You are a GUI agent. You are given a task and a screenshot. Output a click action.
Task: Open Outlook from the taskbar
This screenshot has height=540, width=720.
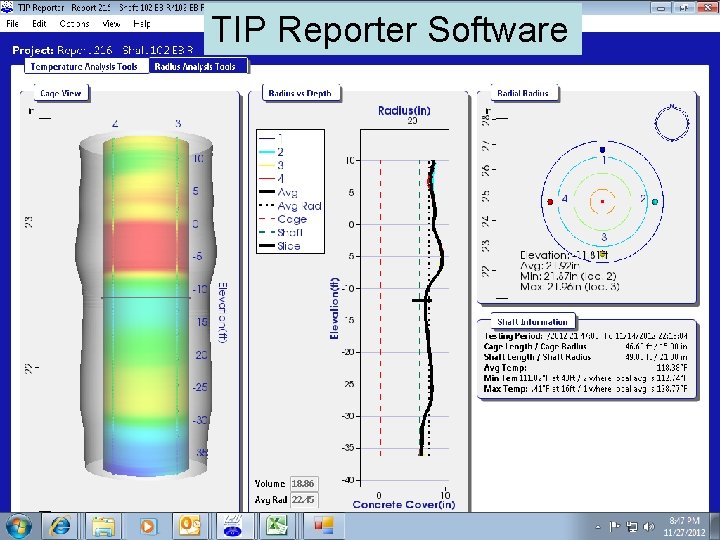tap(190, 526)
